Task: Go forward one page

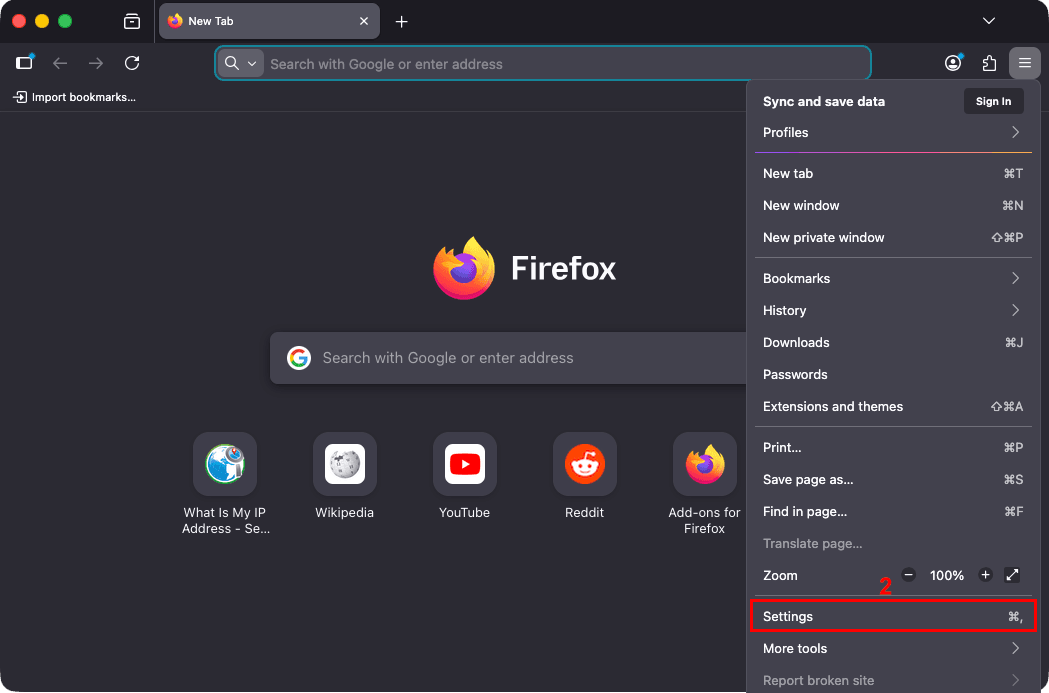Action: [96, 64]
